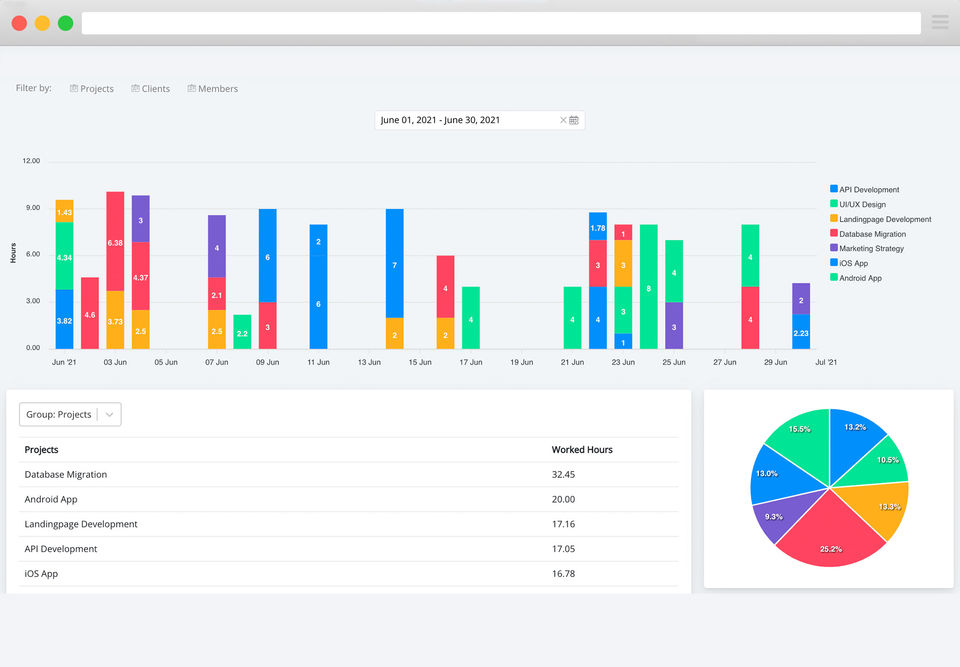Toggle Marketing Strategy legend entry
Screen dimensions: 960x667
[866, 248]
